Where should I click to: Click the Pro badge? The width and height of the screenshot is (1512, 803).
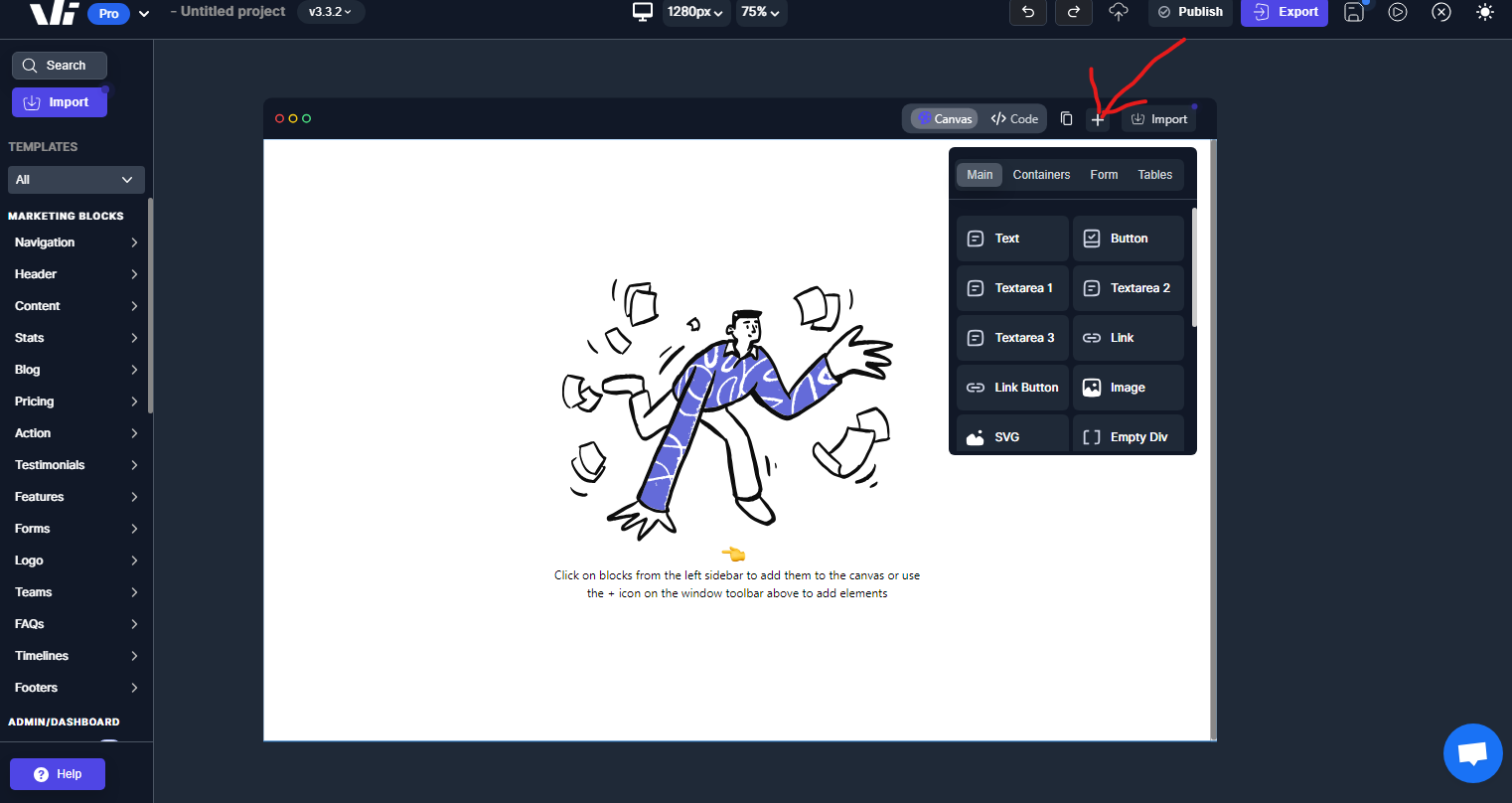tap(108, 14)
